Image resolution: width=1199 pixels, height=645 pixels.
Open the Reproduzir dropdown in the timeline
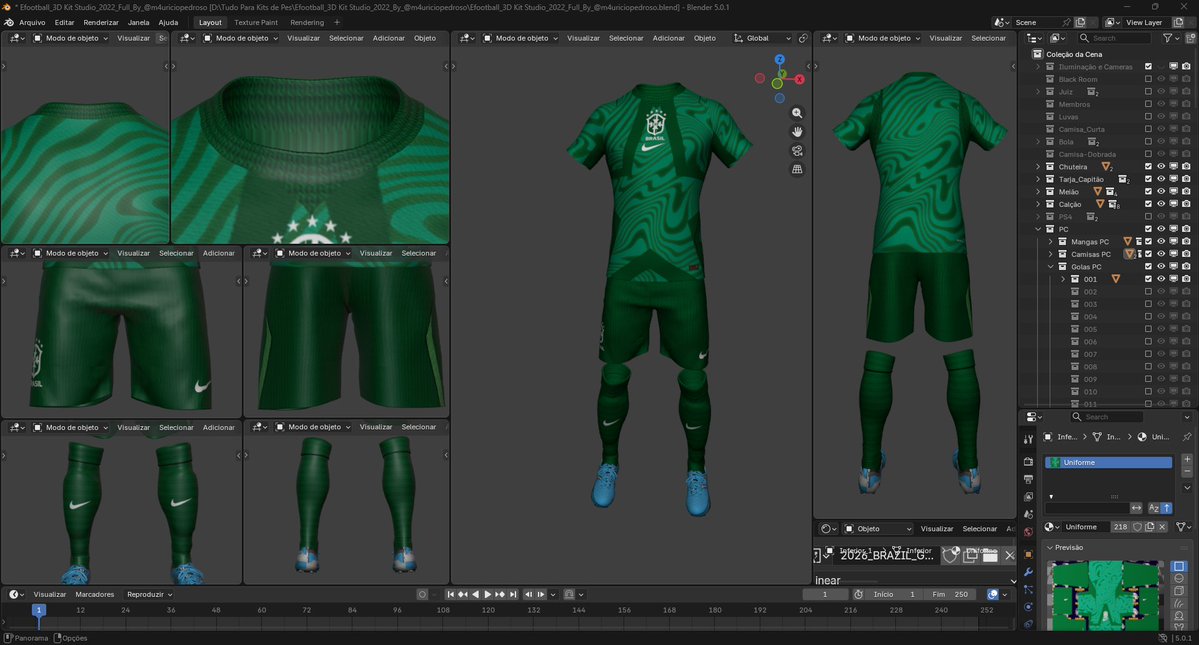(x=150, y=595)
